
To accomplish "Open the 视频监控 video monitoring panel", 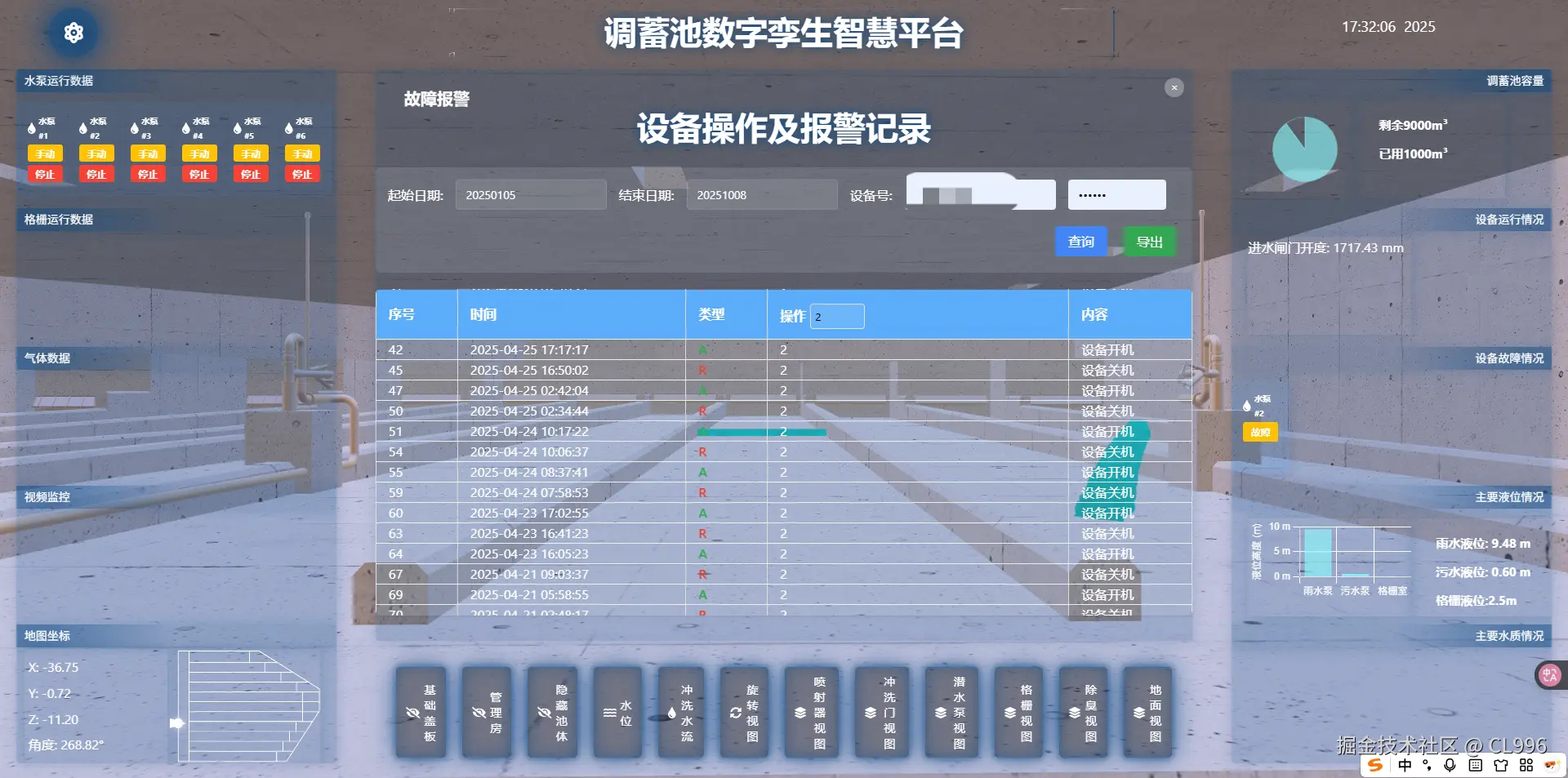I will [47, 497].
